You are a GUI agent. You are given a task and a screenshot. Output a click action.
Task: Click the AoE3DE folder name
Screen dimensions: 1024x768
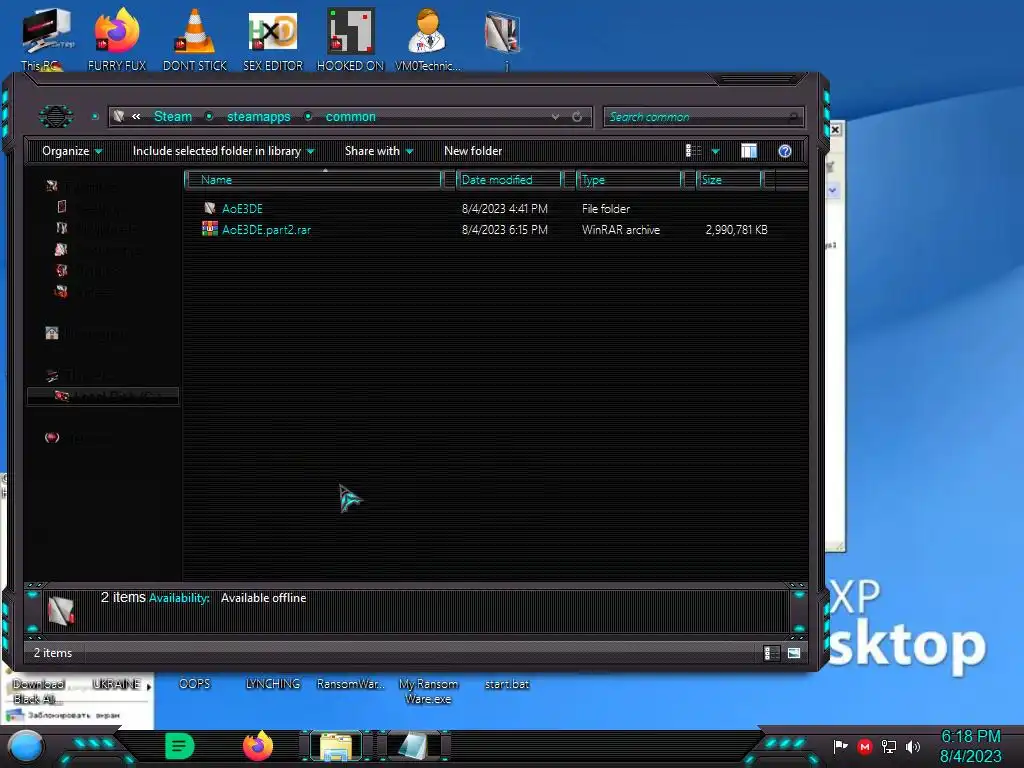(x=242, y=209)
